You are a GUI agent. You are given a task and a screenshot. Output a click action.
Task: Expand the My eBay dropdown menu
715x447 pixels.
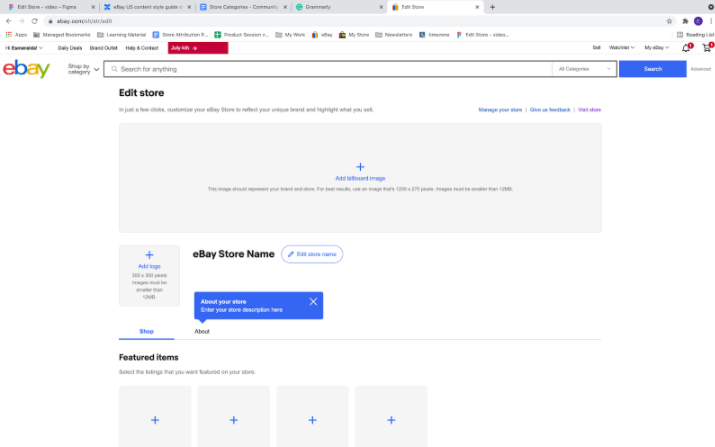[656, 47]
